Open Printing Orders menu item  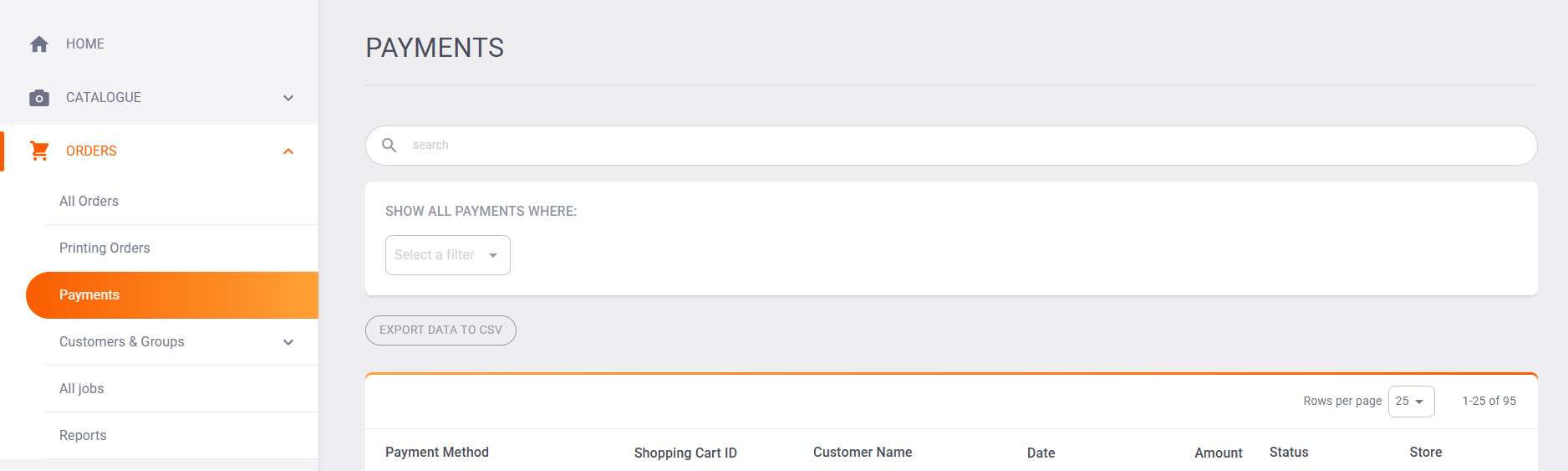pyautogui.click(x=104, y=248)
